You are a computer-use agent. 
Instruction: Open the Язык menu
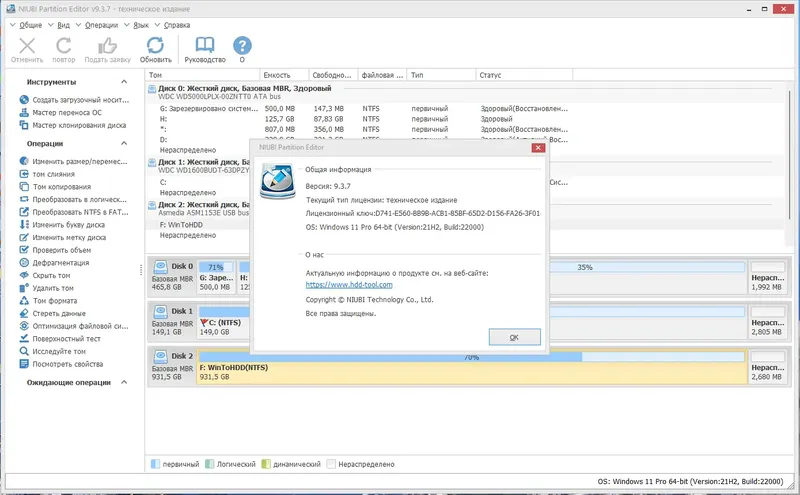(x=141, y=25)
